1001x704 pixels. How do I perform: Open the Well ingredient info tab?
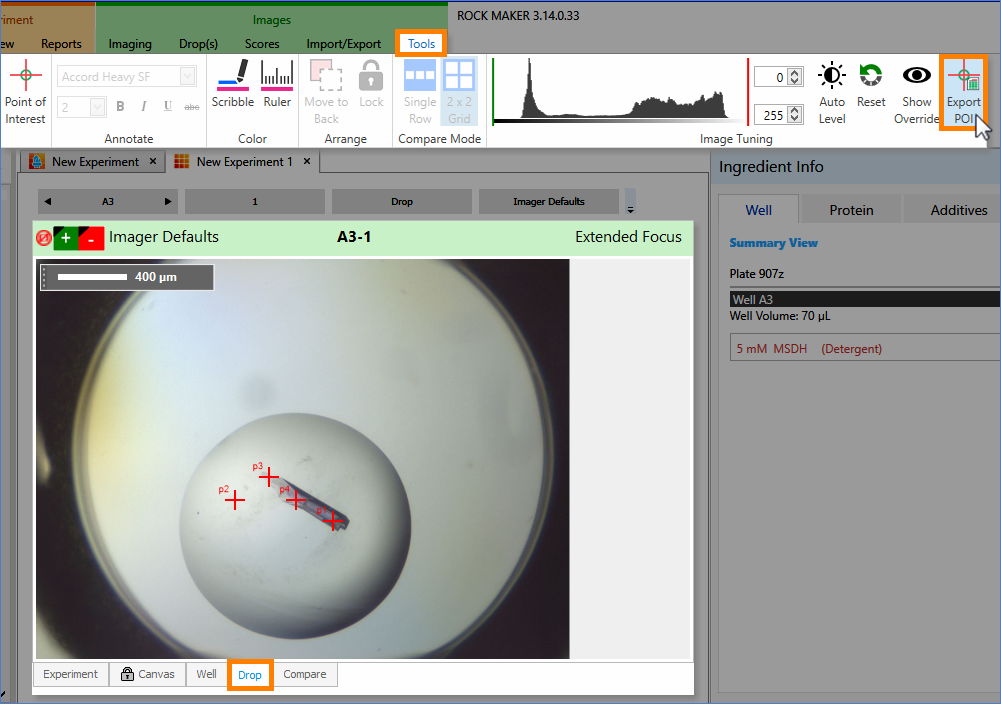[758, 210]
